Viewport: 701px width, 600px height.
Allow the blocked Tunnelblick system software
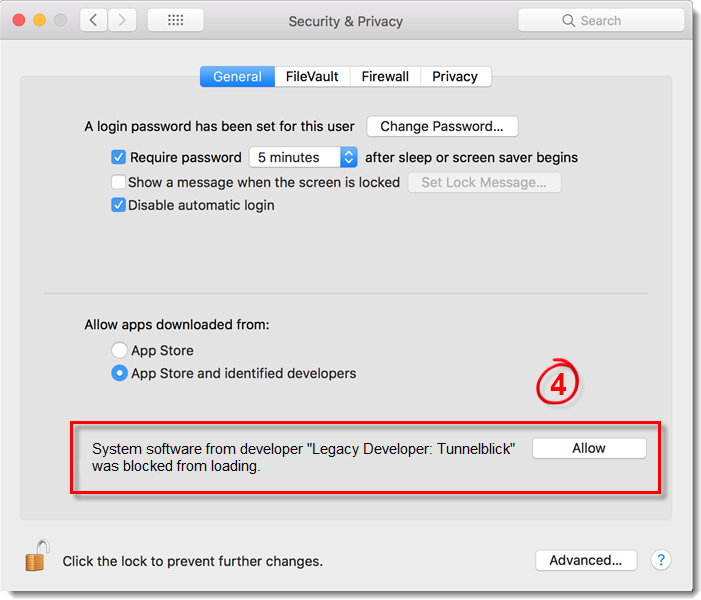tap(589, 448)
